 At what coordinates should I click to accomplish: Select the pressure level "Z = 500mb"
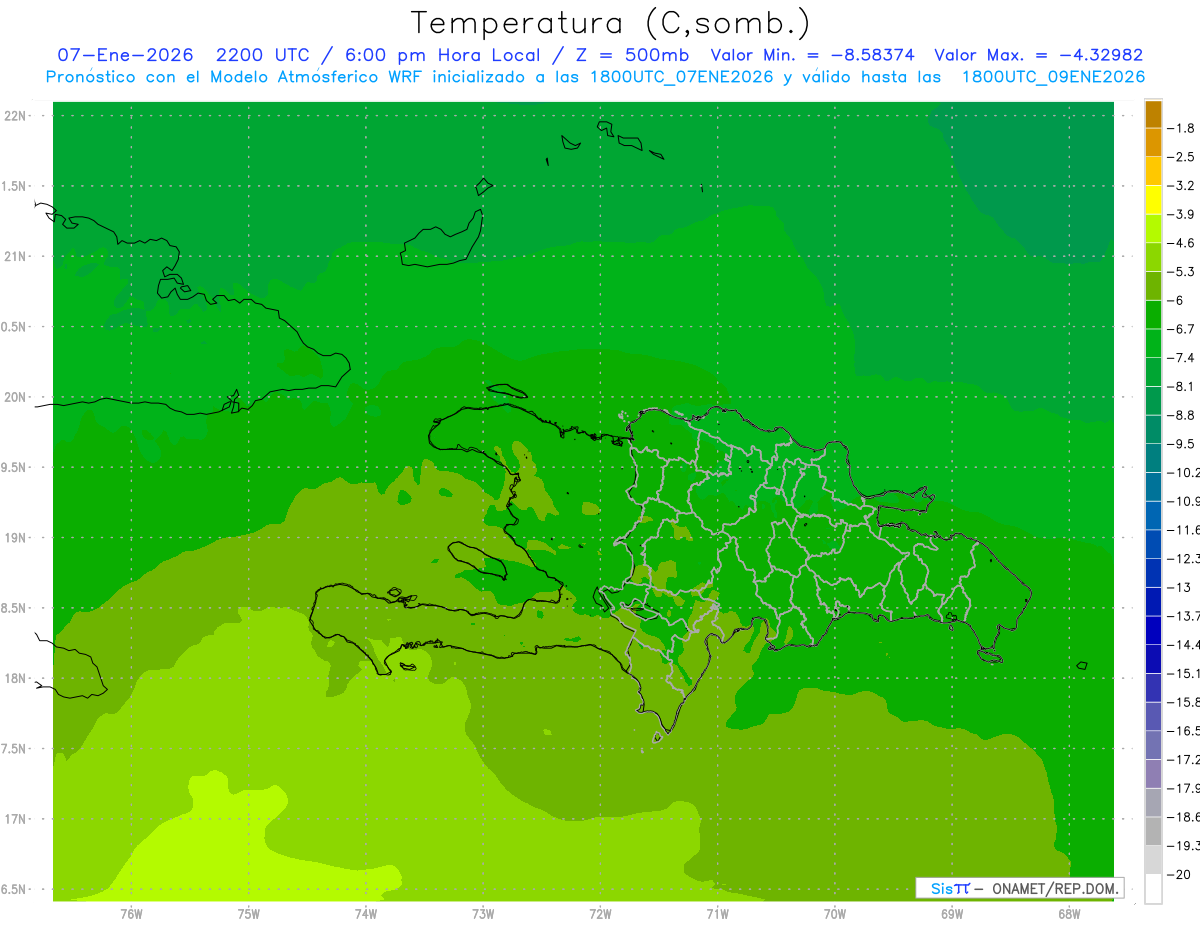click(x=632, y=55)
